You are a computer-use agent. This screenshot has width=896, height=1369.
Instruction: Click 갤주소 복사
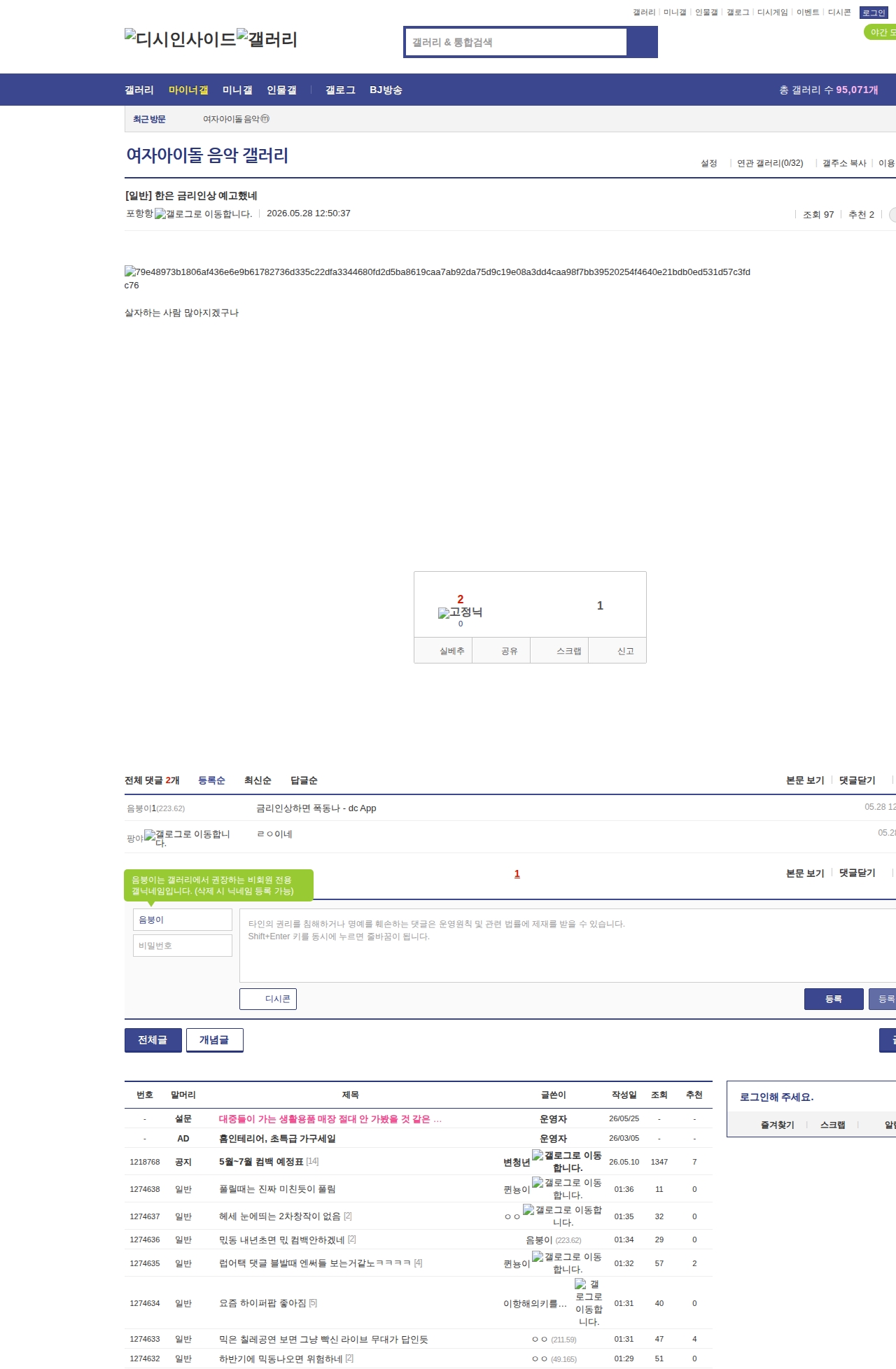(x=844, y=163)
